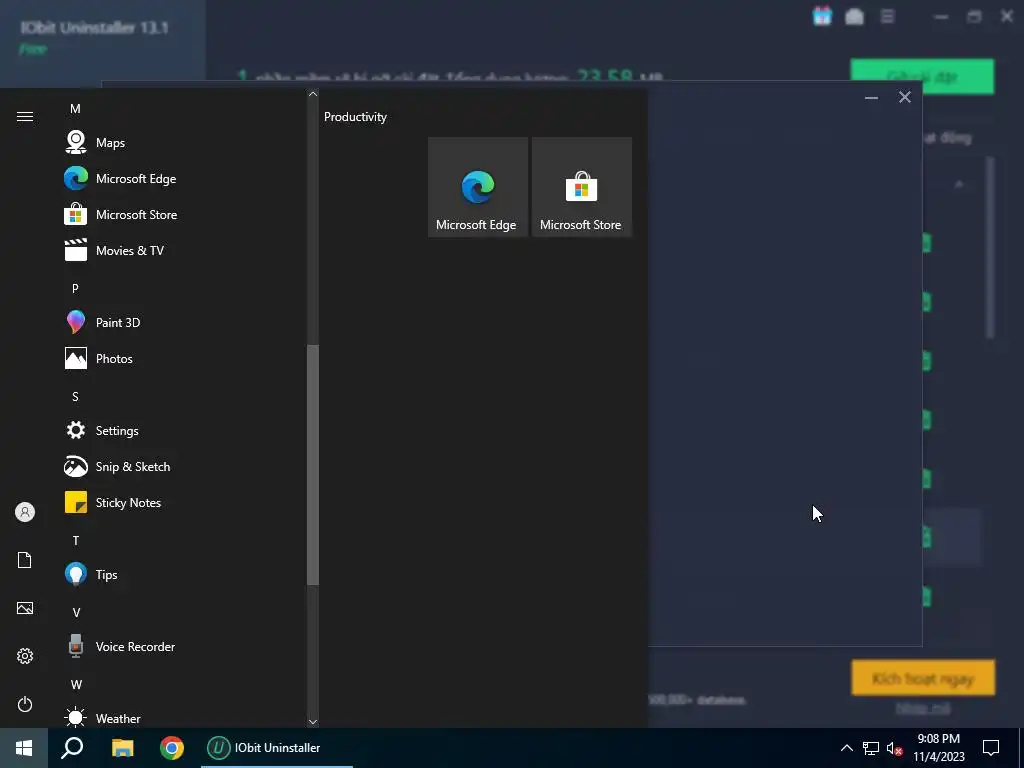1024x768 pixels.
Task: Jump to letter M group header
Action: [x=75, y=108]
